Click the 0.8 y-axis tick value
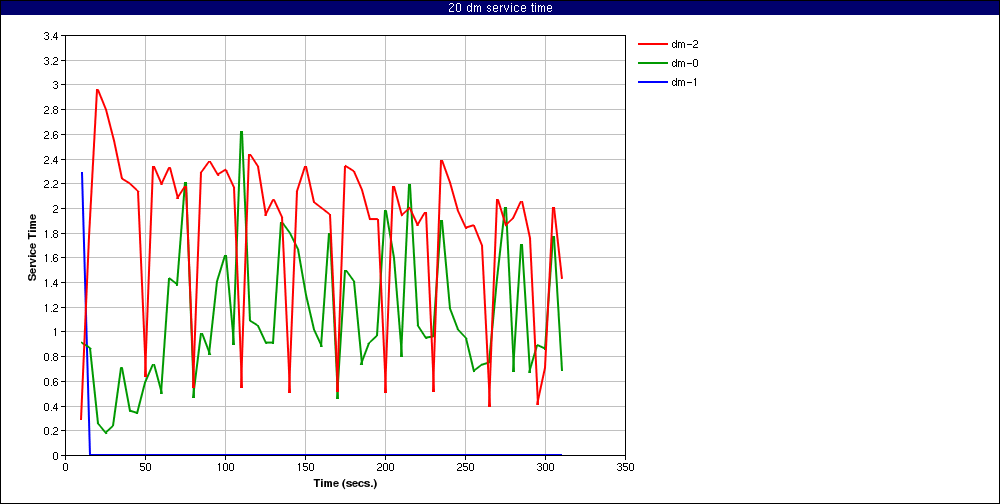 51,357
